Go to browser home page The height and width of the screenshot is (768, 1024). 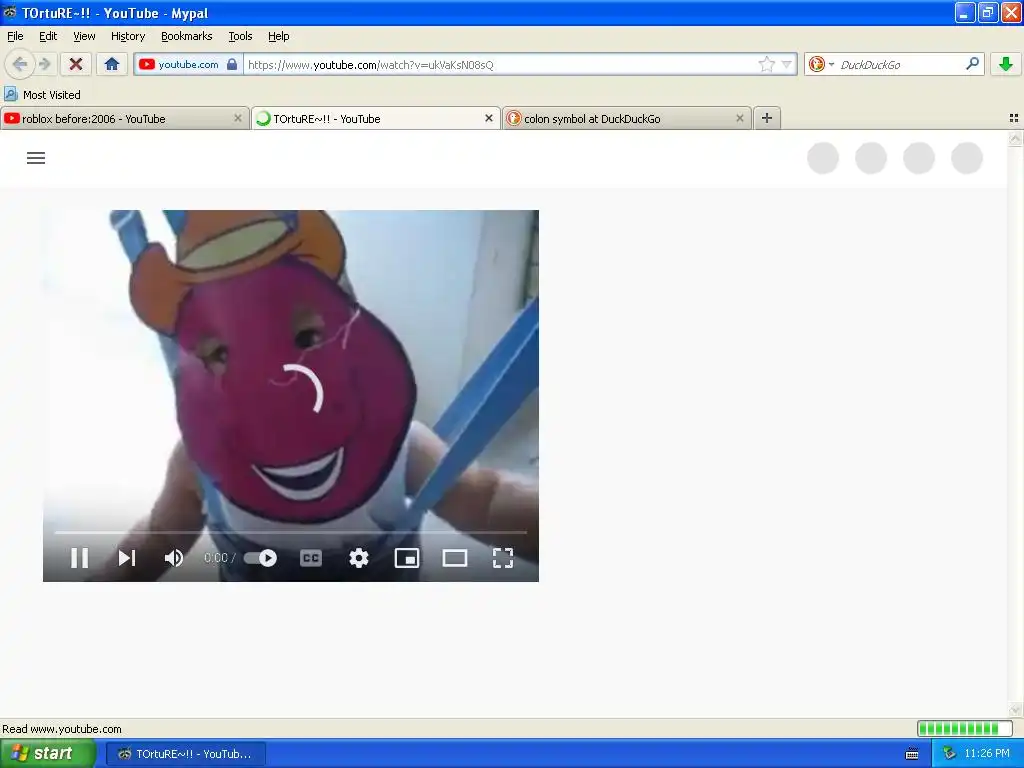(x=112, y=64)
